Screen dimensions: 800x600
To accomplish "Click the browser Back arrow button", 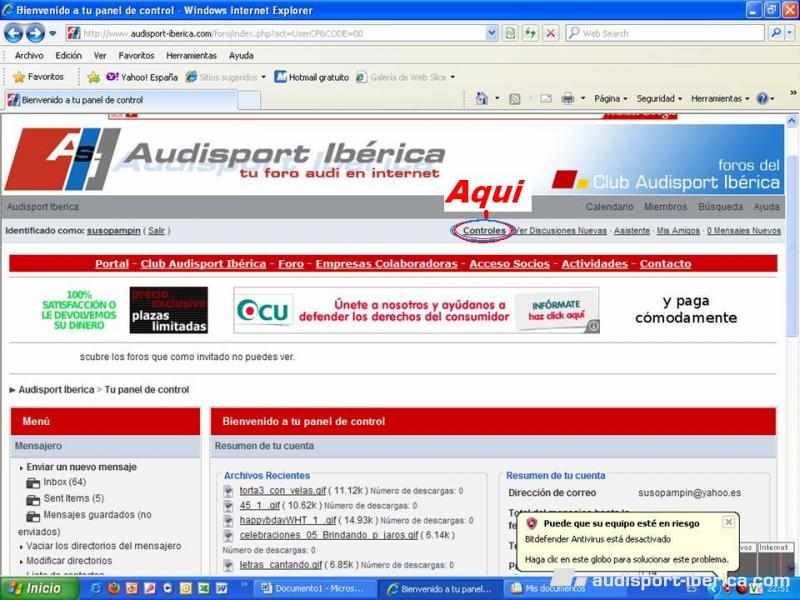I will (x=13, y=34).
